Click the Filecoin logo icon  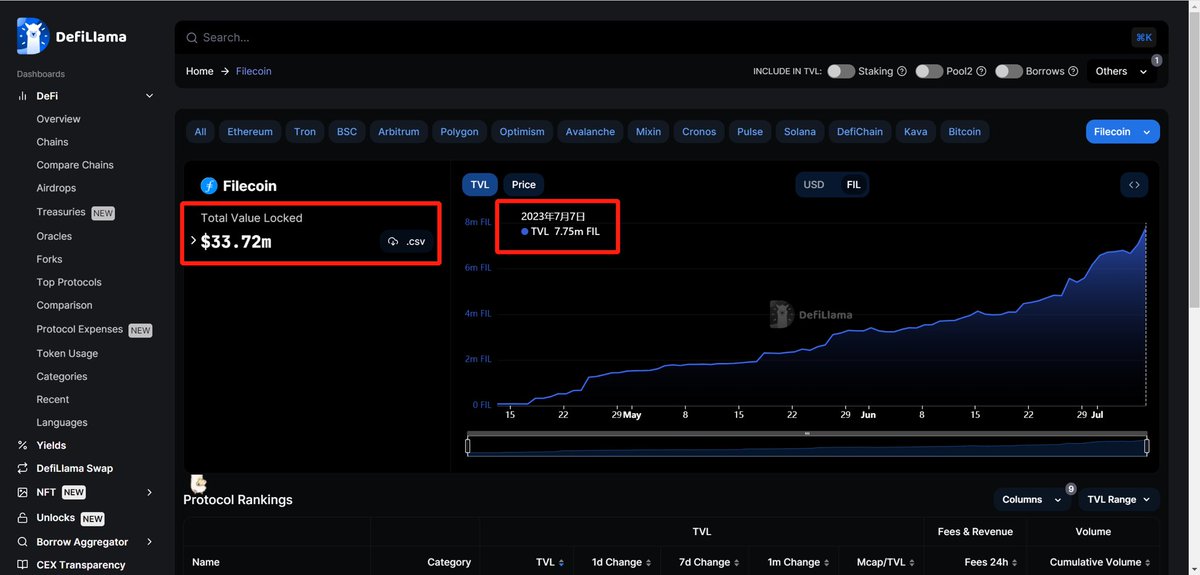point(209,186)
